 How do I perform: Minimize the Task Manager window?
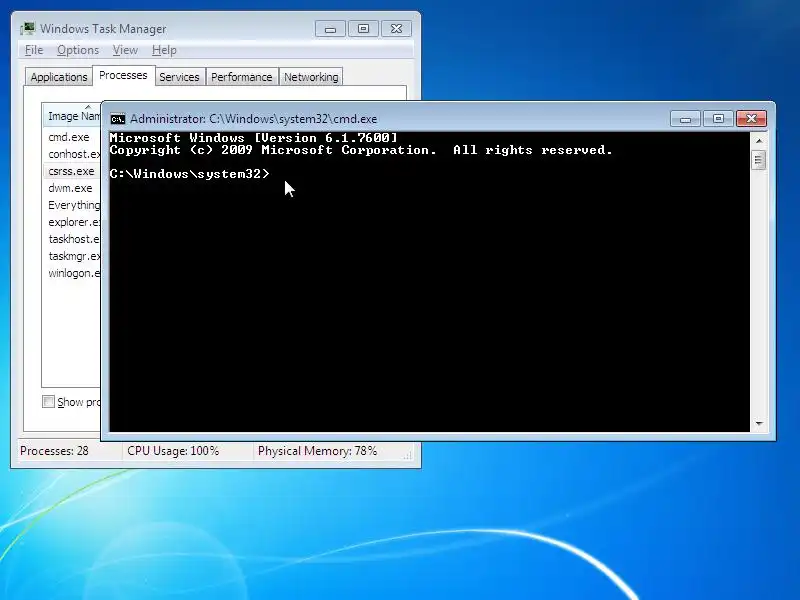coord(330,29)
